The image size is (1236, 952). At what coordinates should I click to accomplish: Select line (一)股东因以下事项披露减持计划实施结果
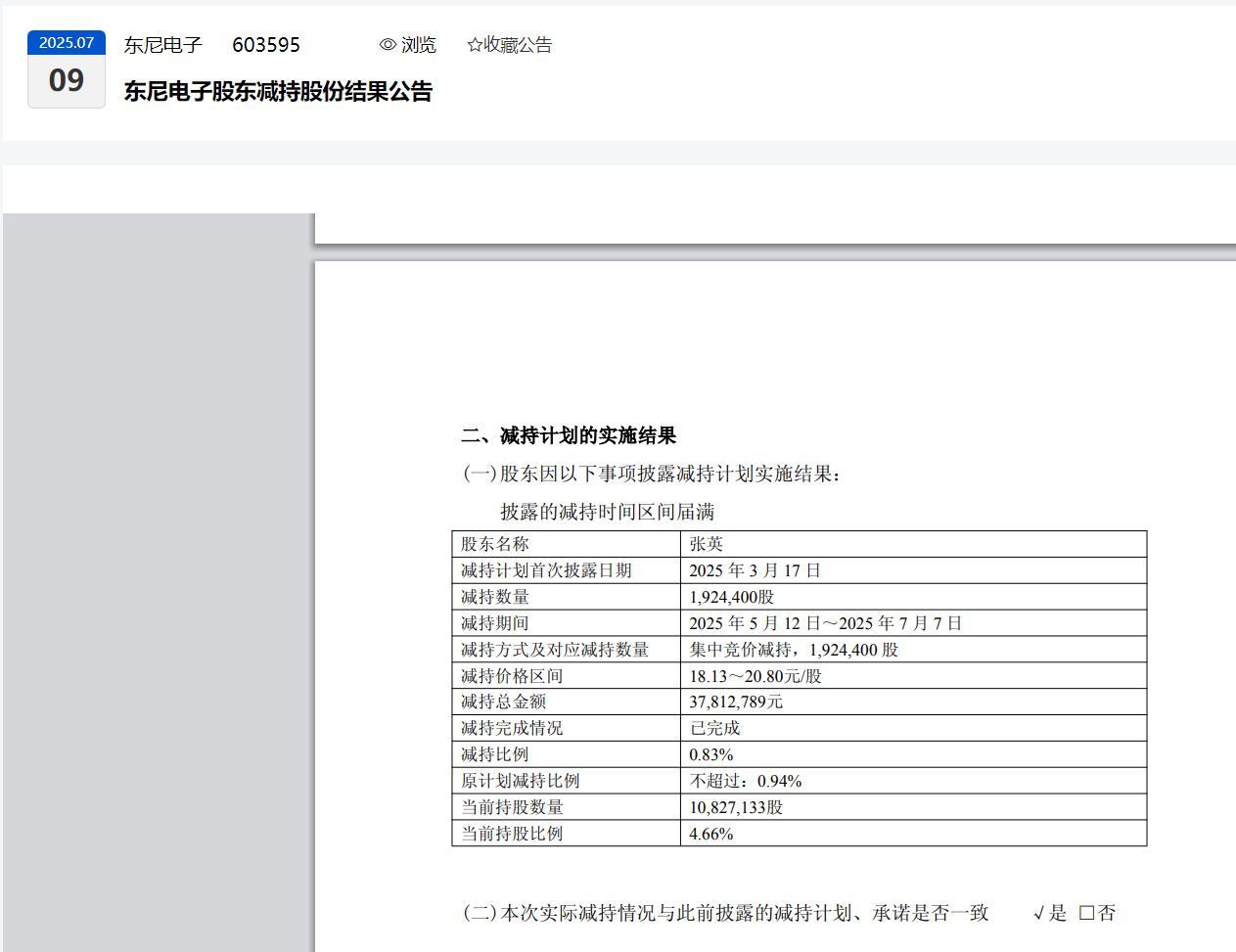tap(652, 474)
